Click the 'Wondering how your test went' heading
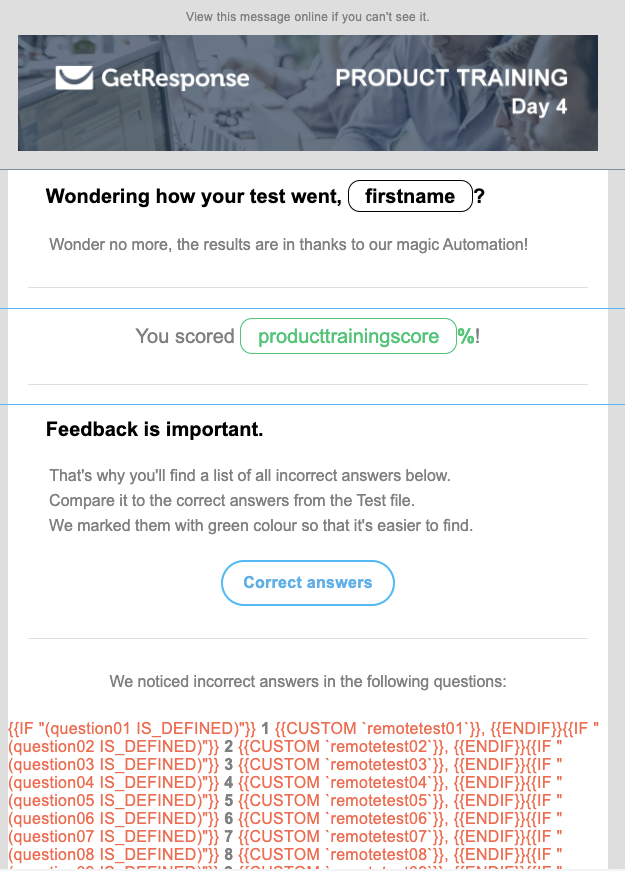 193,196
